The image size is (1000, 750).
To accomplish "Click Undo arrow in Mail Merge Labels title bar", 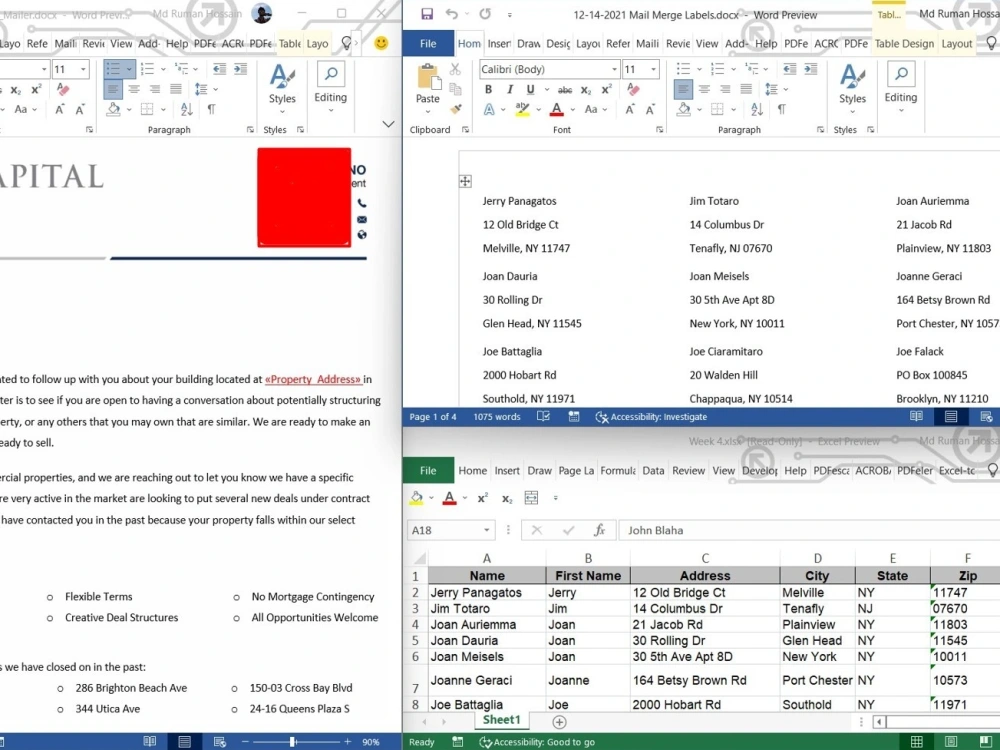I will [452, 14].
